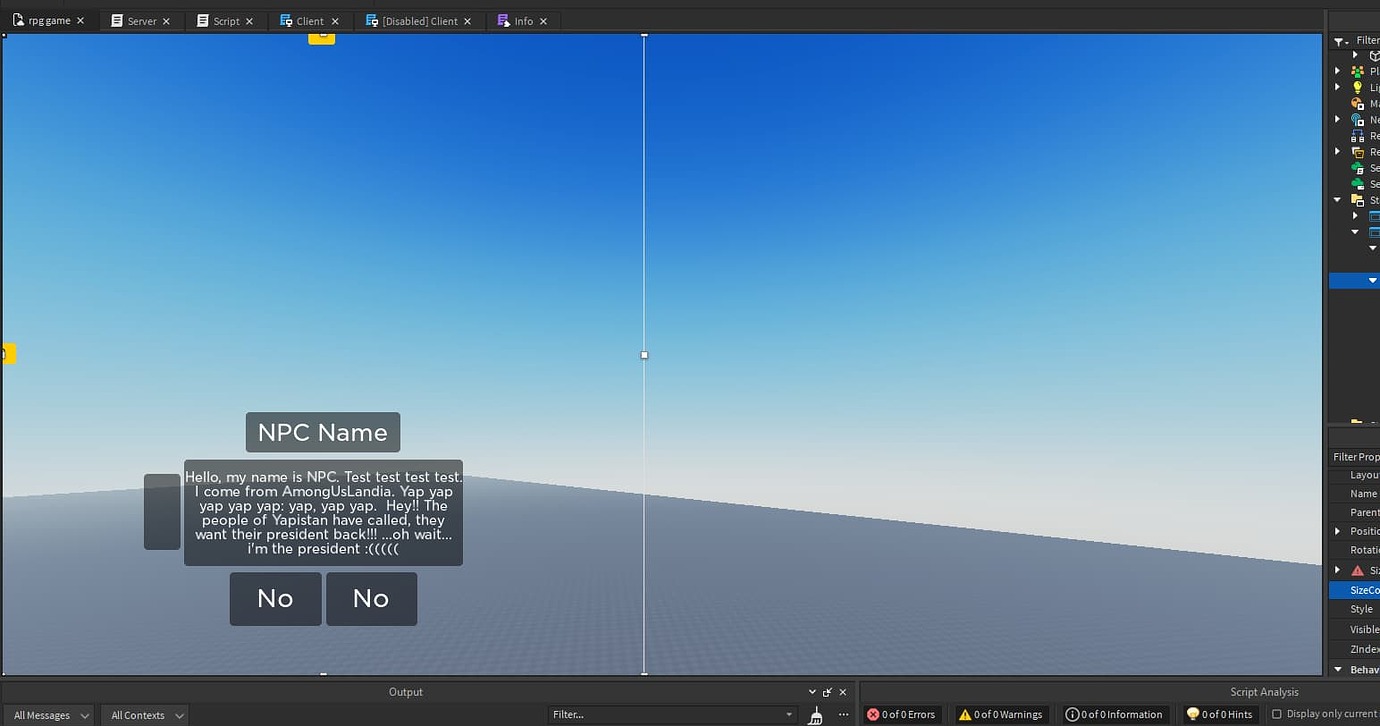Click the clear output broom icon
Image resolution: width=1380 pixels, height=726 pixels.
[x=814, y=714]
